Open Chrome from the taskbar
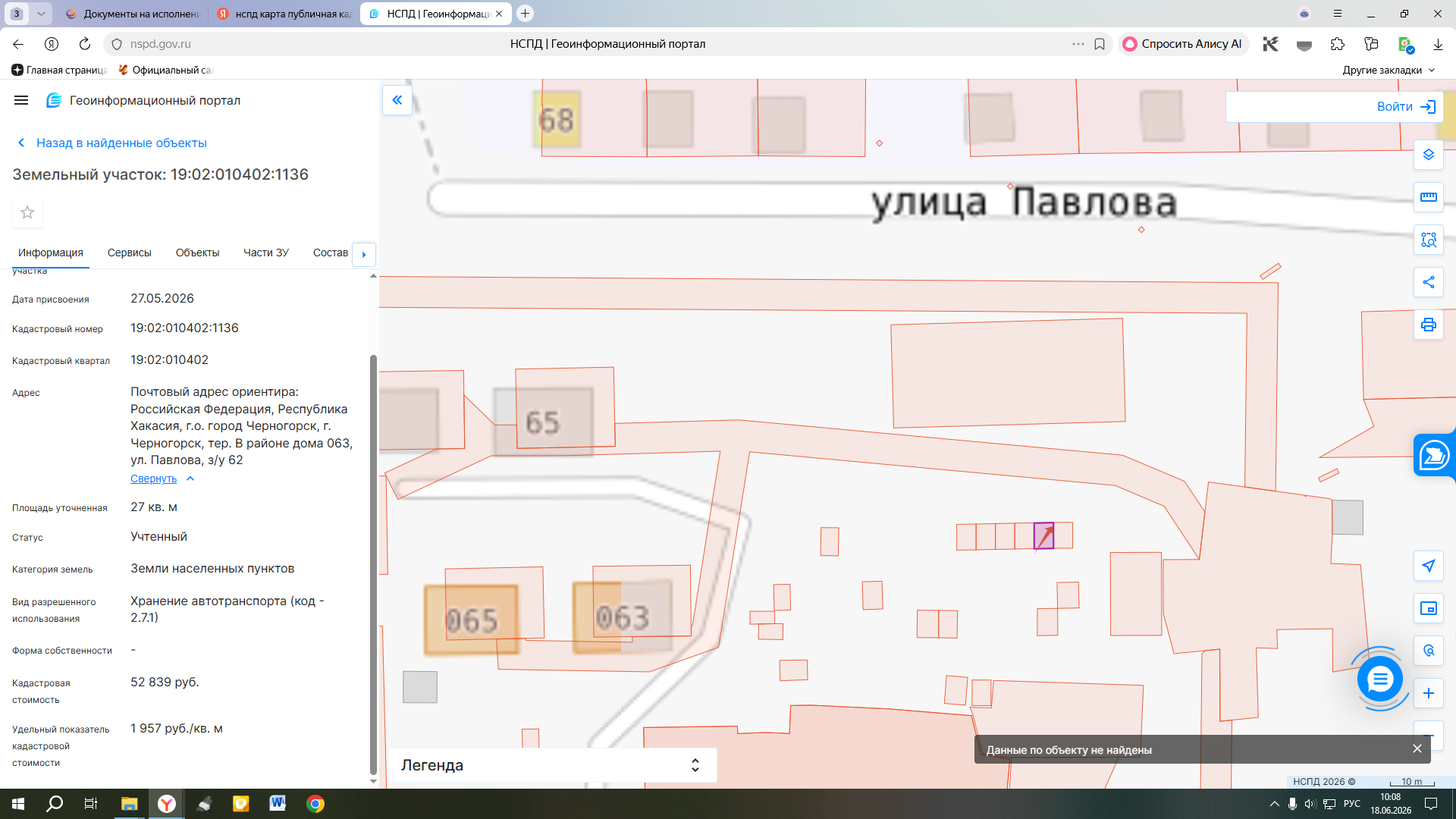 click(x=315, y=804)
